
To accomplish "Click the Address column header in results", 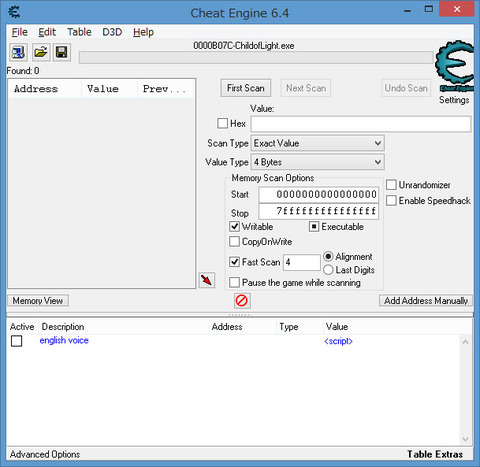I will 45,89.
